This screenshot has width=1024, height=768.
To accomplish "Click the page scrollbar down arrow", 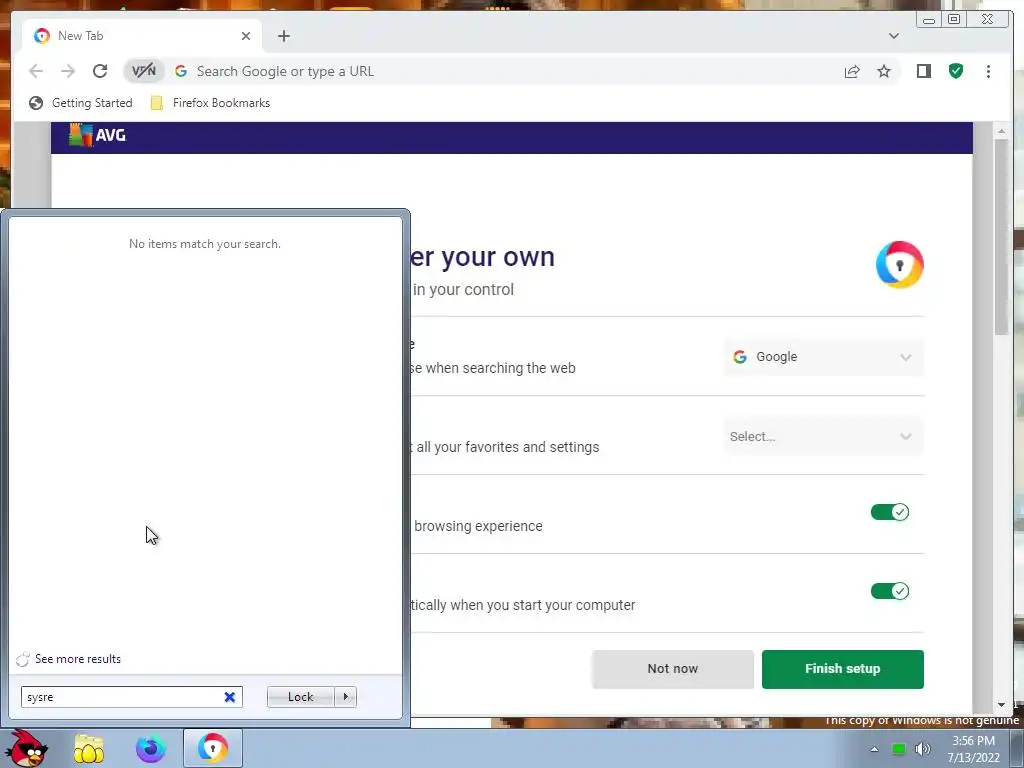I will (x=1001, y=705).
